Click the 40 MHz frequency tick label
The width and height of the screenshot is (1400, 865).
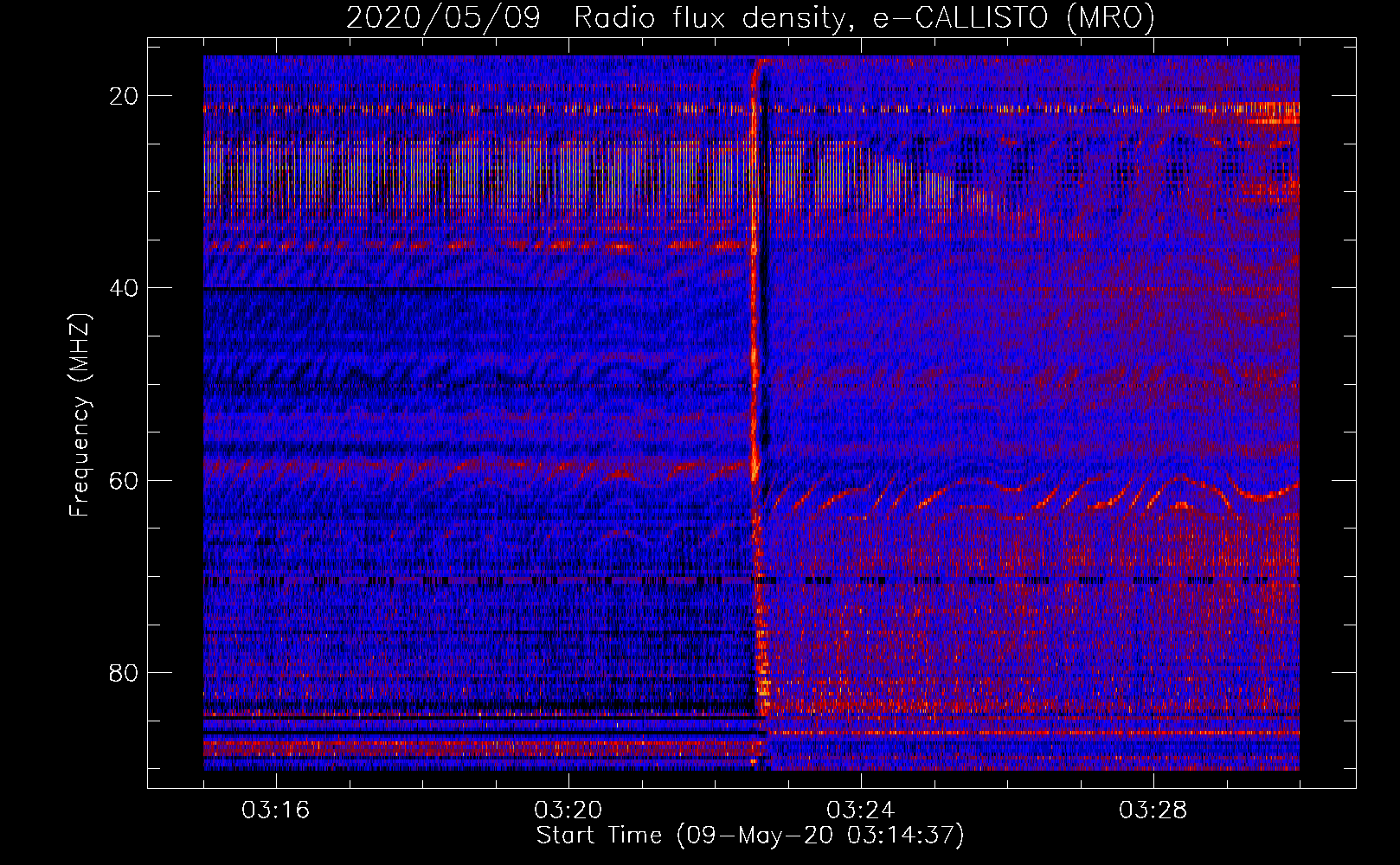pyautogui.click(x=124, y=288)
